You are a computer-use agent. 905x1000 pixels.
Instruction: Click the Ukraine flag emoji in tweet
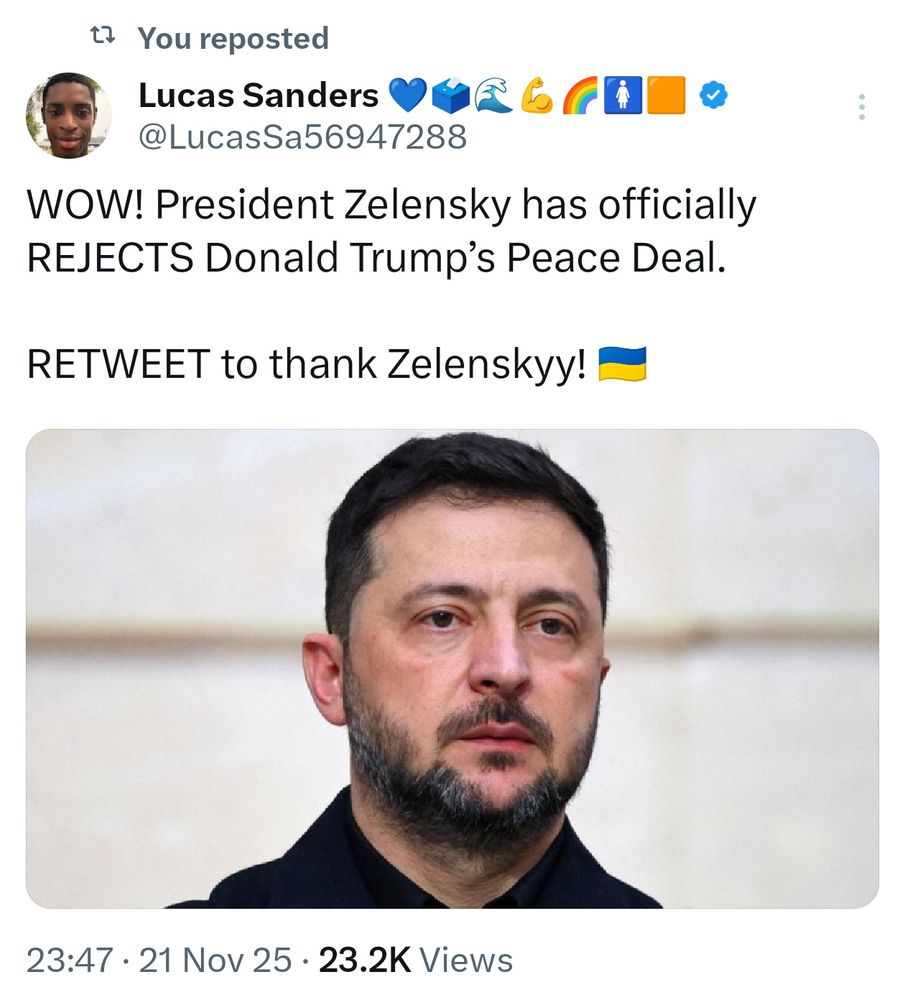coord(622,363)
